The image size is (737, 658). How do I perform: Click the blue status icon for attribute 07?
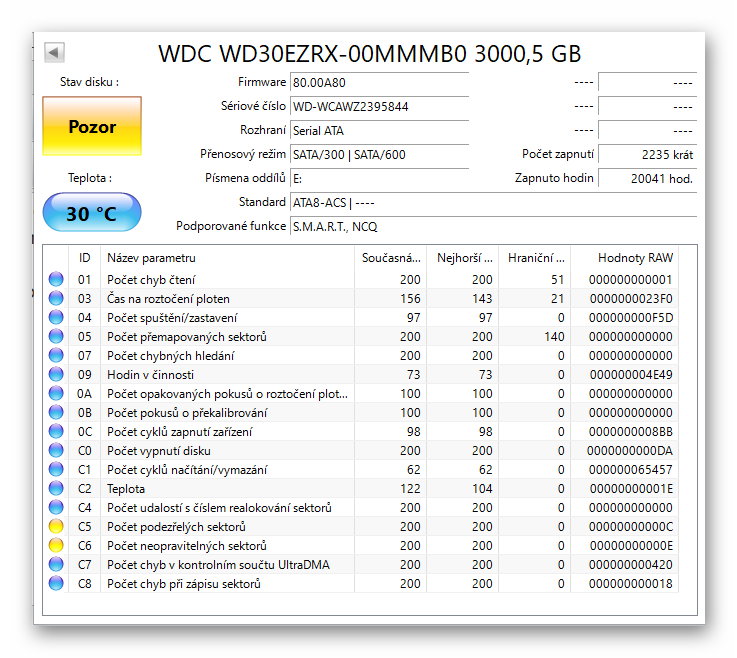point(56,355)
